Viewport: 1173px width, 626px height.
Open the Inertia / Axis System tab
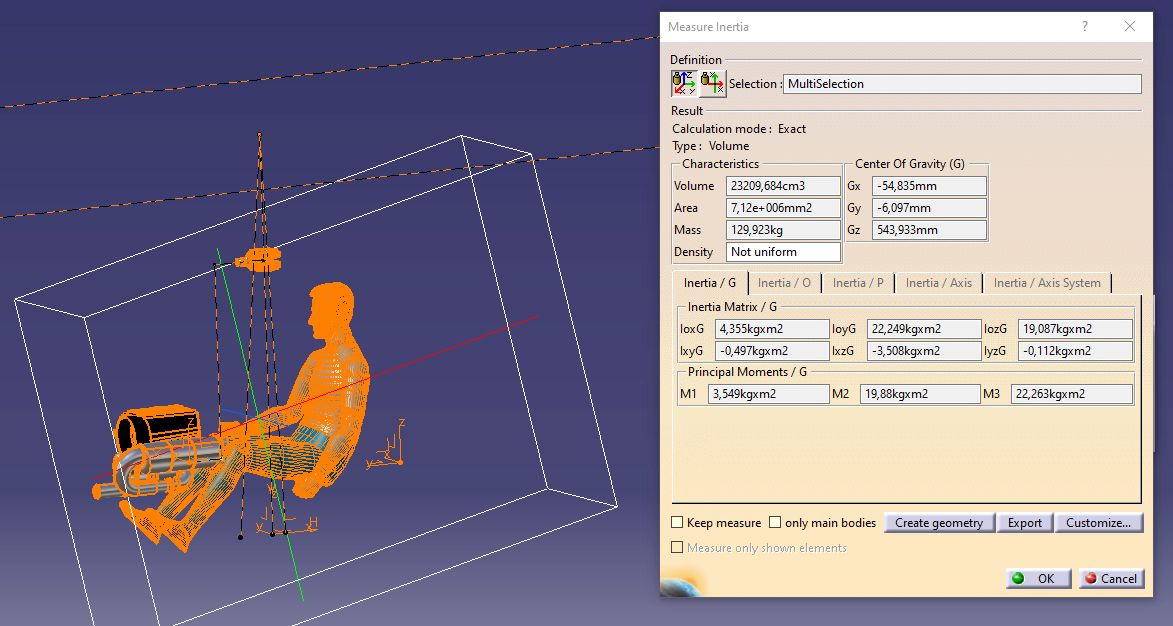tap(1046, 283)
